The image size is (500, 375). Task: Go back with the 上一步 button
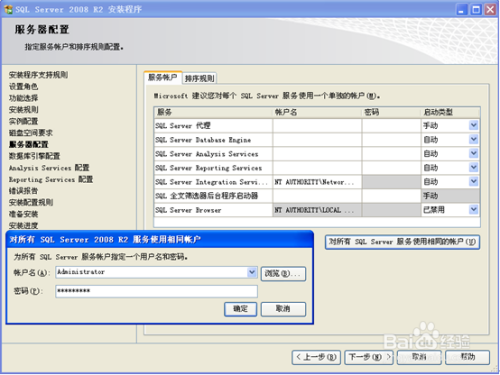pos(316,357)
